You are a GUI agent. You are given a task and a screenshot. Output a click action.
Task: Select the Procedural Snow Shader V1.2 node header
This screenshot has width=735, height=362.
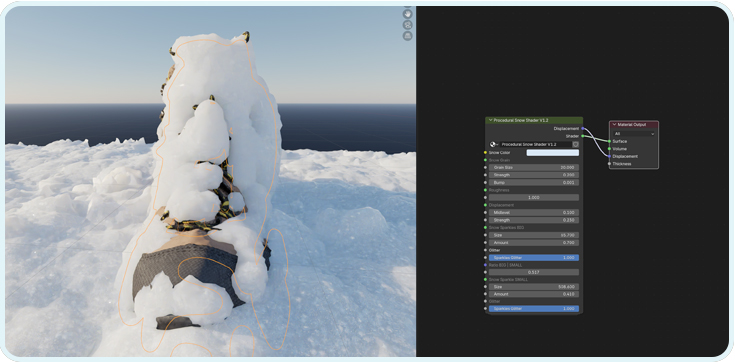534,121
